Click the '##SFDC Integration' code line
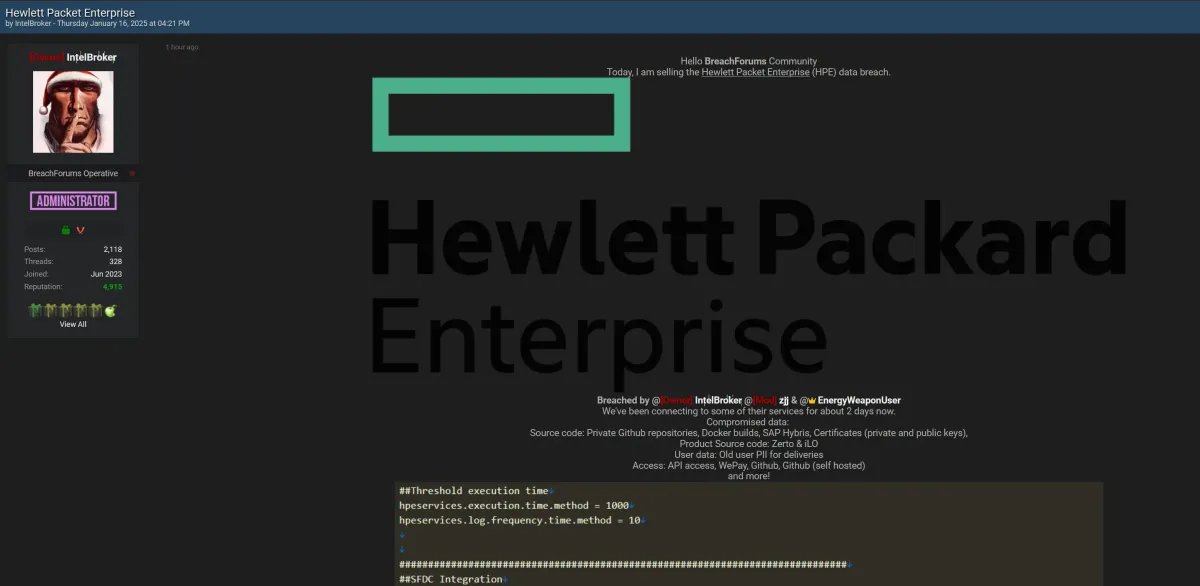 tap(451, 579)
